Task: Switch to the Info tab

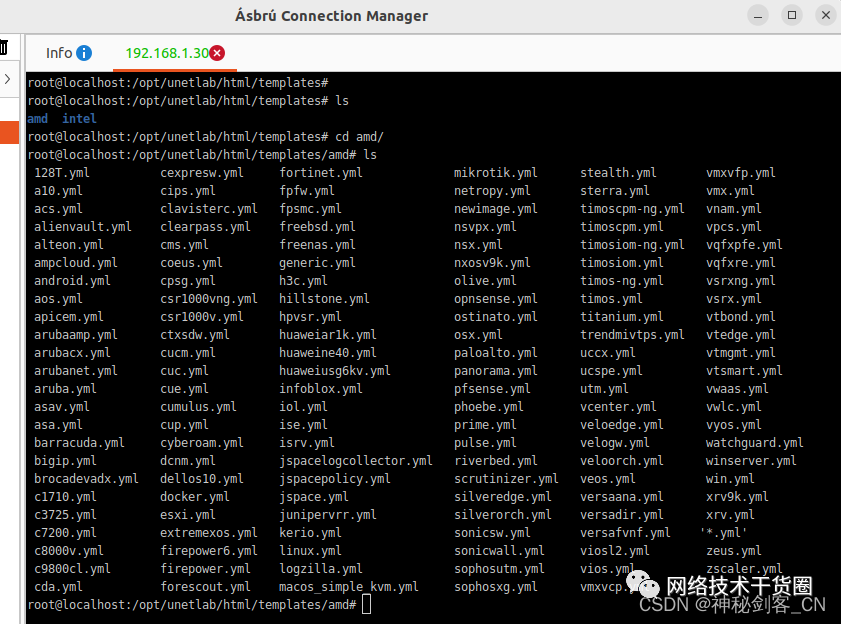Action: pyautogui.click(x=60, y=53)
